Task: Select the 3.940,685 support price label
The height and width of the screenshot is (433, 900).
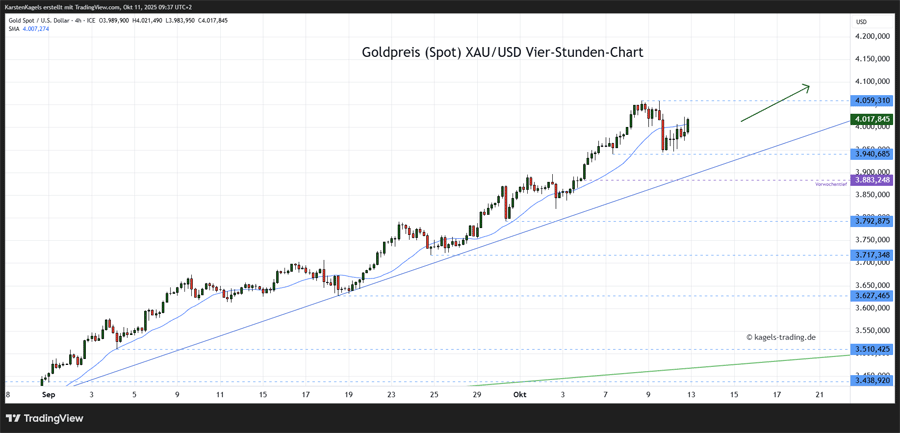Action: pos(871,154)
